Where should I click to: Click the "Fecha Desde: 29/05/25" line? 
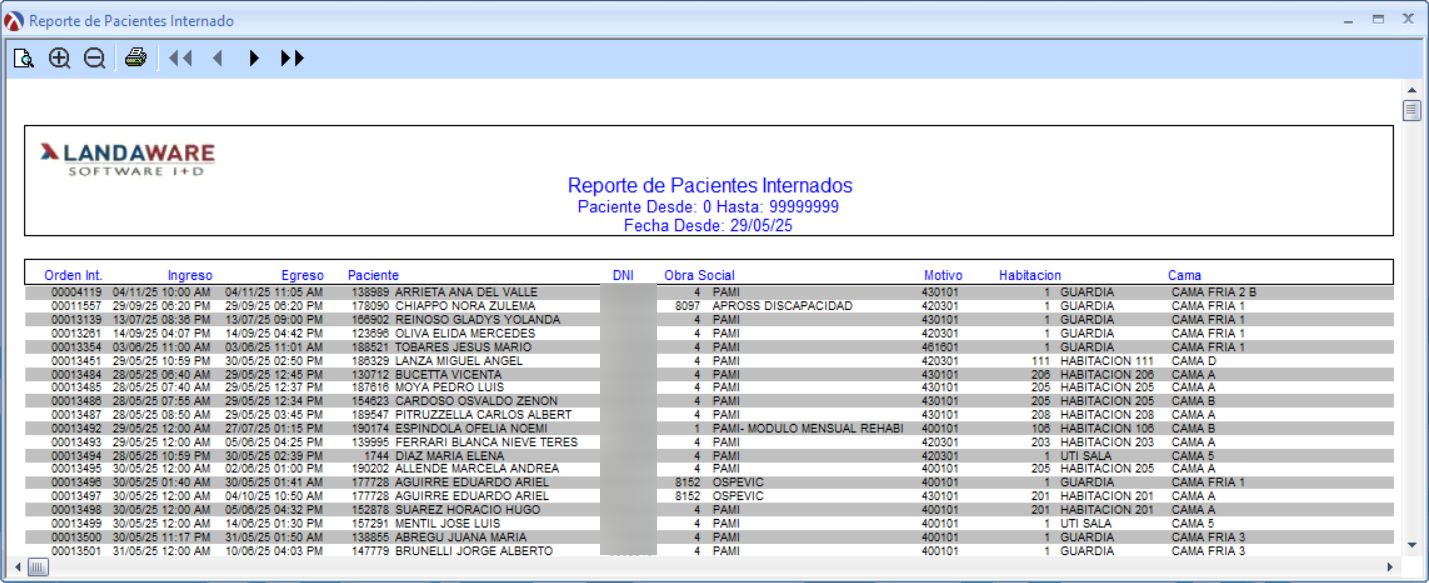[x=709, y=226]
